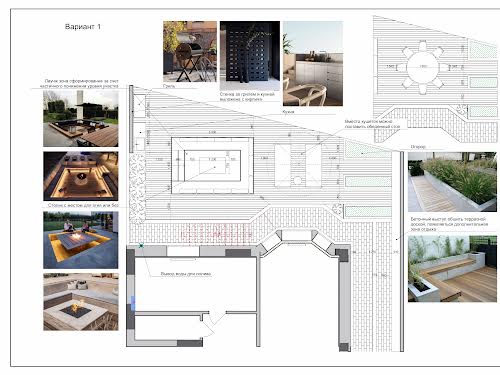This screenshot has height=375, width=500.
Task: Click the "Кухня" caption under kitchen photo
Action: point(288,112)
